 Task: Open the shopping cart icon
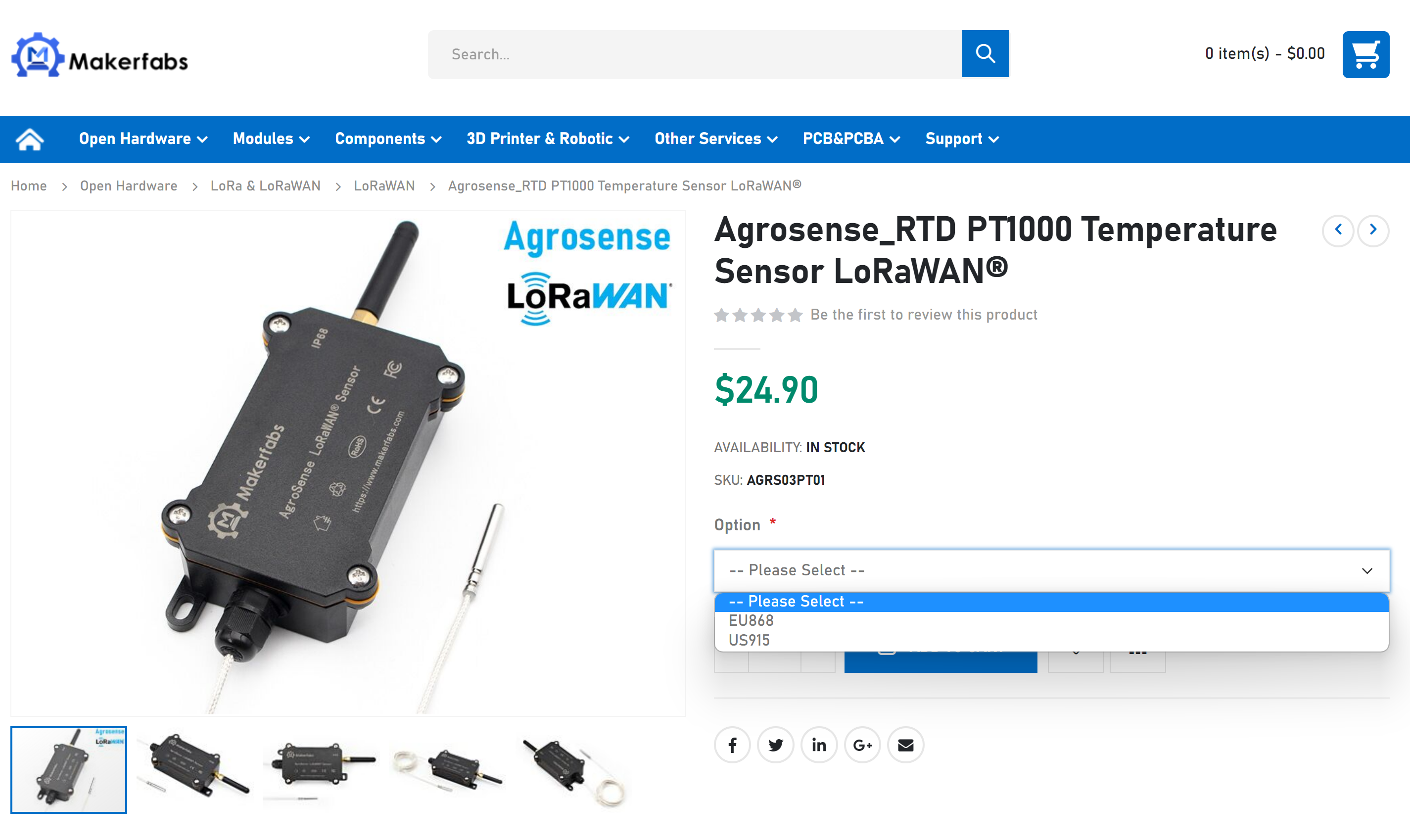click(1365, 54)
